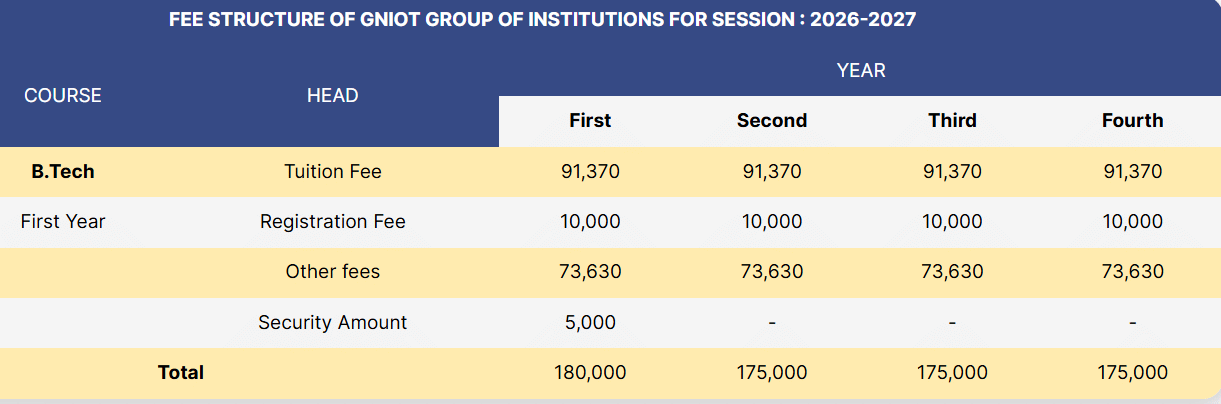This screenshot has width=1221, height=404.
Task: Select second year Other fees 73,630
Action: (771, 272)
